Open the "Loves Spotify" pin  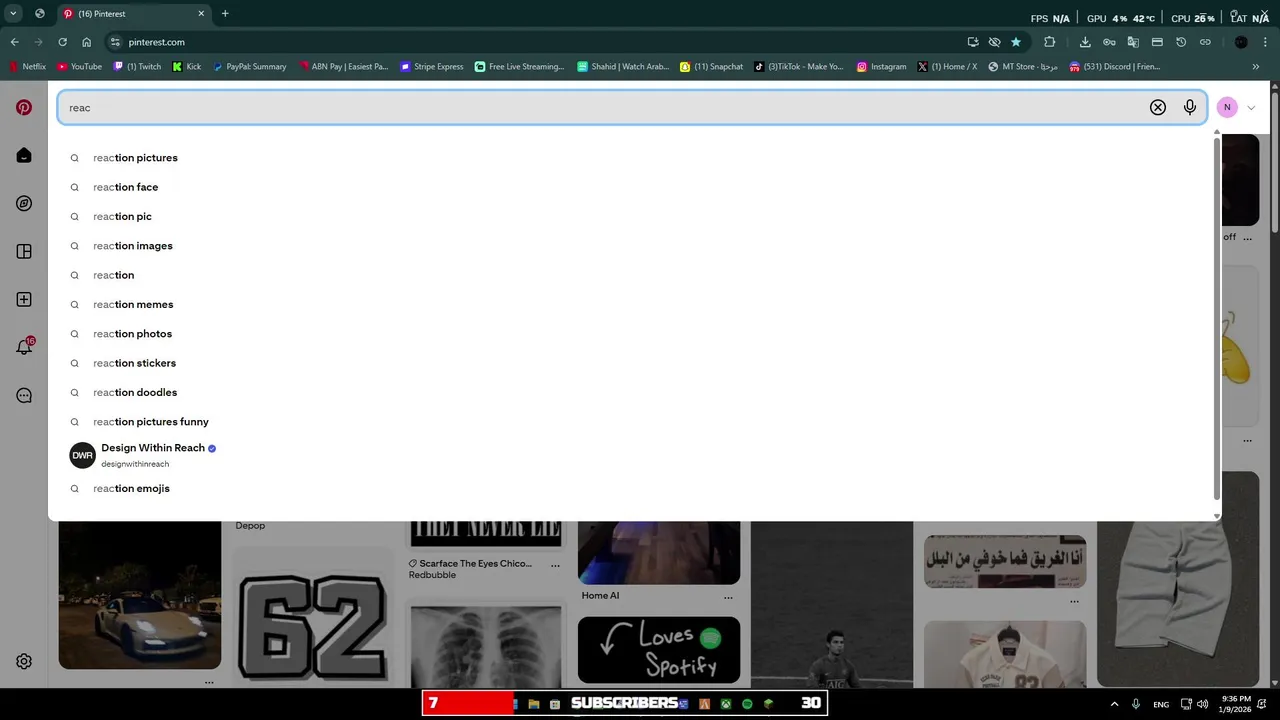[659, 650]
